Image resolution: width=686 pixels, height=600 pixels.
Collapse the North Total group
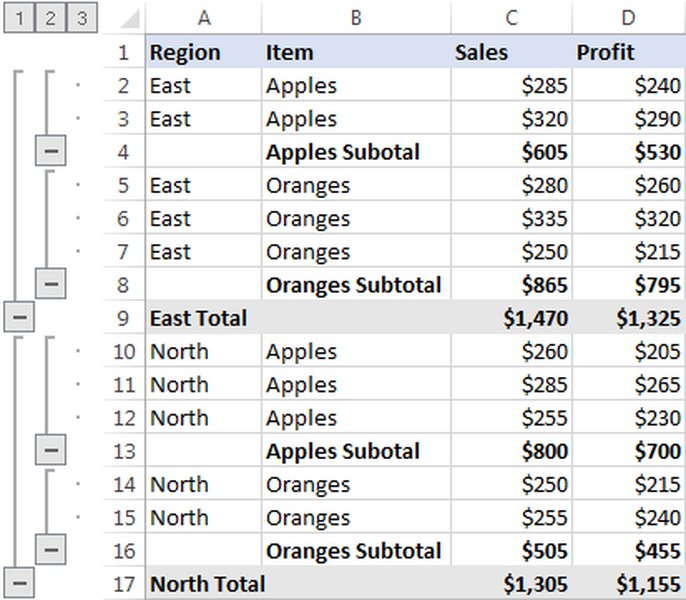pyautogui.click(x=19, y=583)
